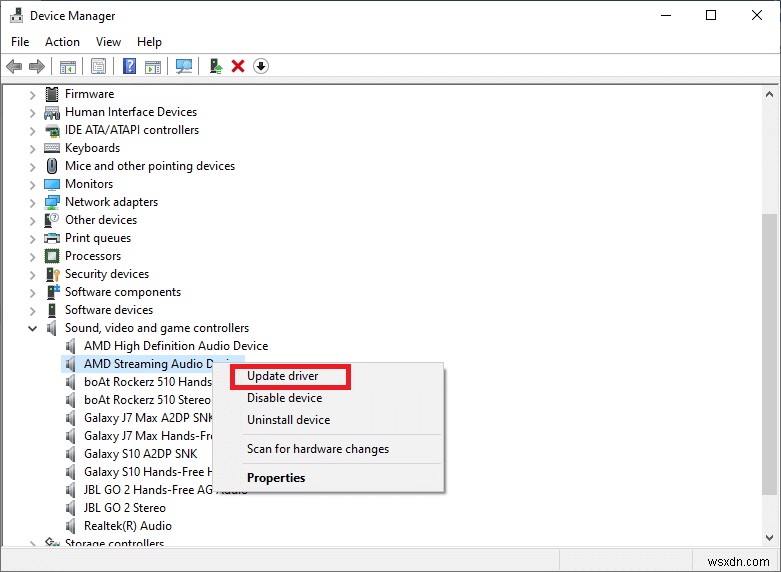Image resolution: width=781 pixels, height=572 pixels.
Task: Click the Other devices icon
Action: 52,220
